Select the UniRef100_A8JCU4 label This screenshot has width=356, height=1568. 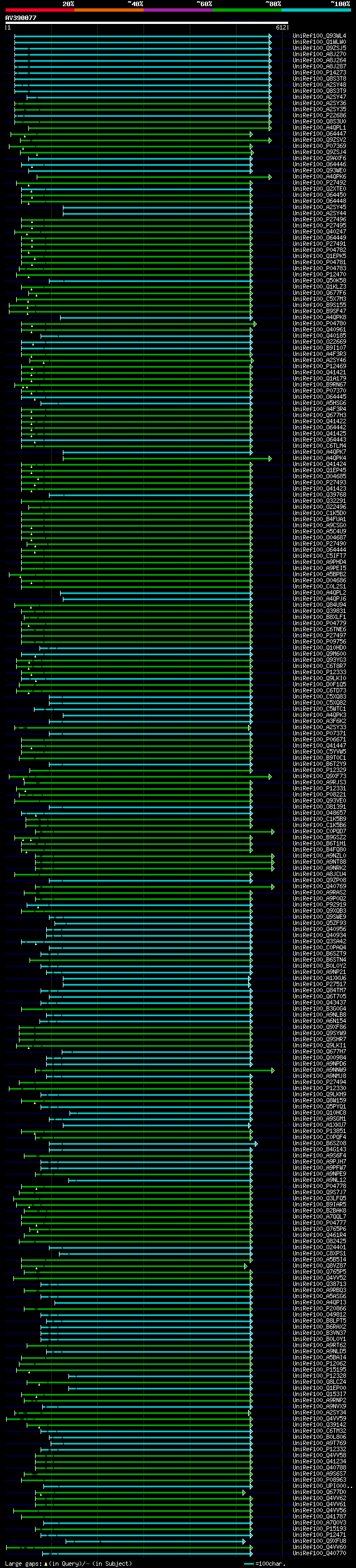pos(319,874)
